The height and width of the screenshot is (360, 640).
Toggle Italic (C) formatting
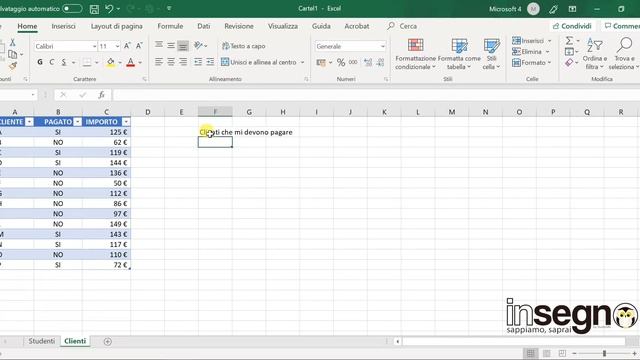51,62
